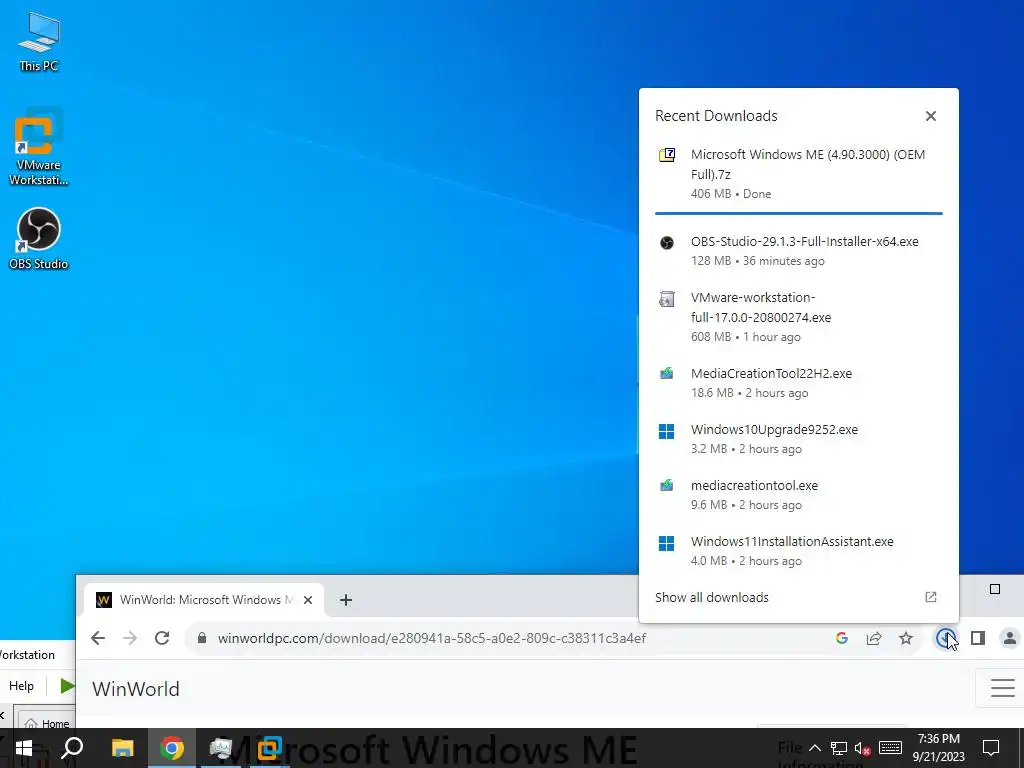Click the Windows10Upgrade9252 file icon

coord(666,431)
